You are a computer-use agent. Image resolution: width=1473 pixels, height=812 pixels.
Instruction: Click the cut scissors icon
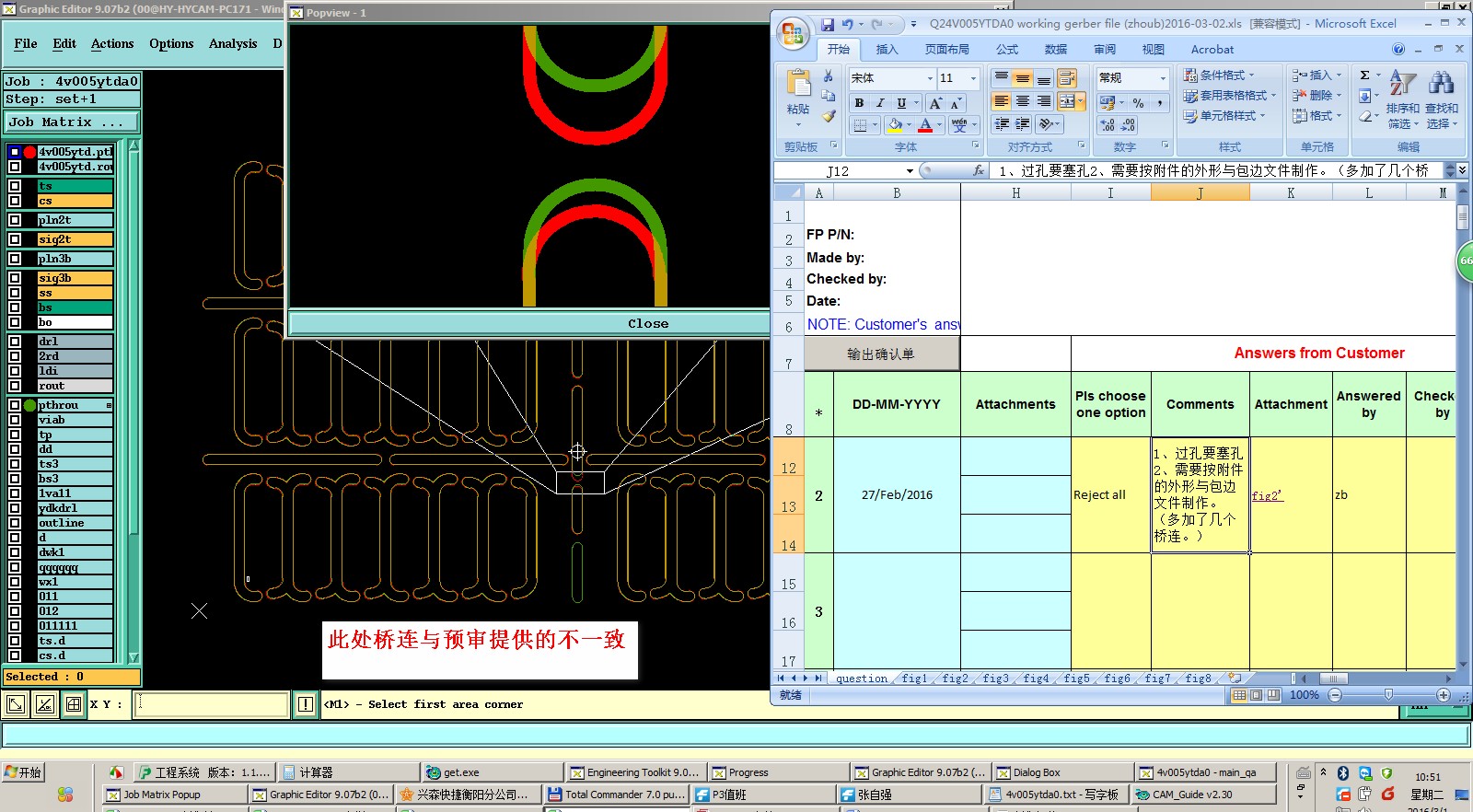tap(829, 75)
